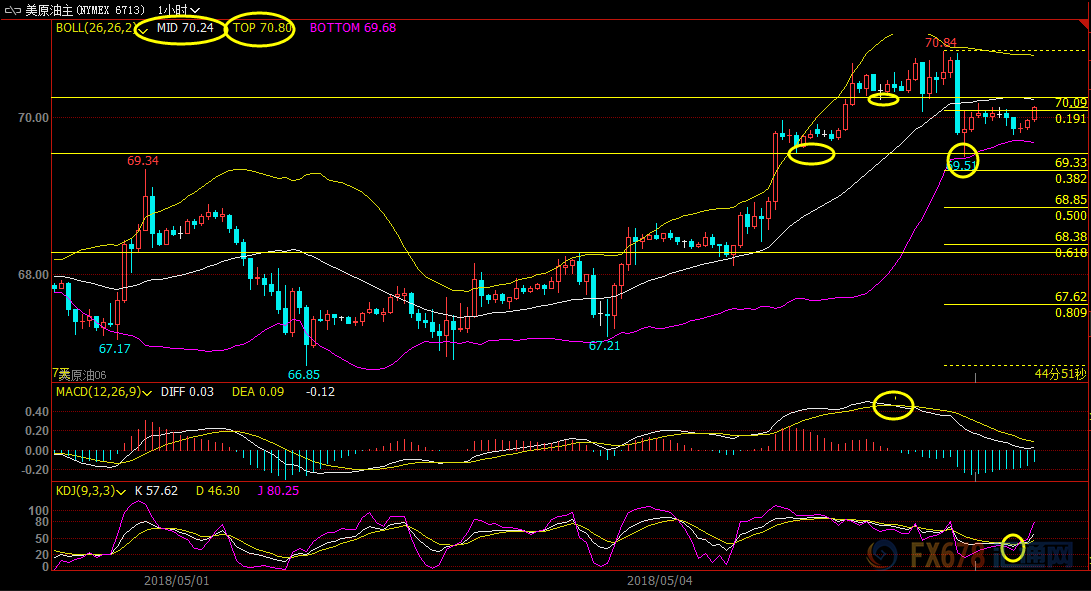This screenshot has width=1091, height=591.
Task: Click the K 57.62 KDJ value
Action: pos(157,491)
